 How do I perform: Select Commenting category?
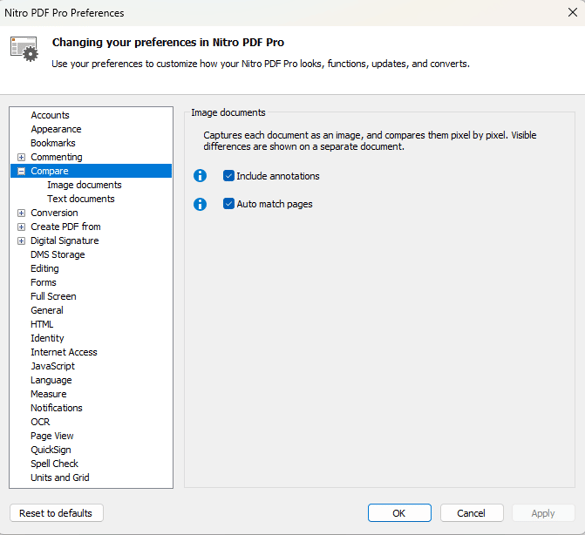(x=56, y=157)
